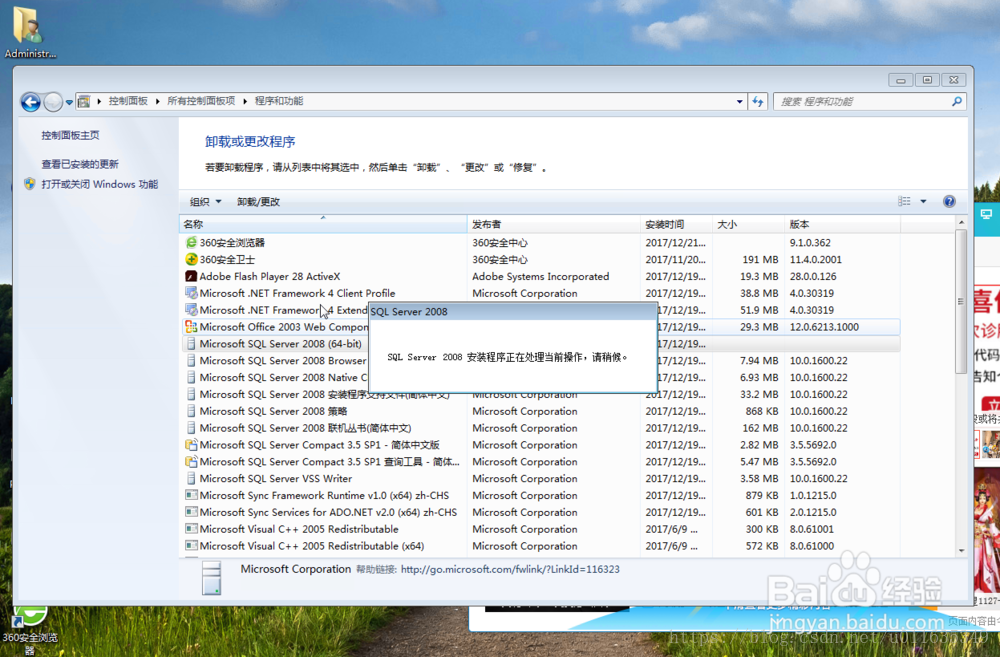
Task: Expand the view options dropdown arrow
Action: (923, 202)
